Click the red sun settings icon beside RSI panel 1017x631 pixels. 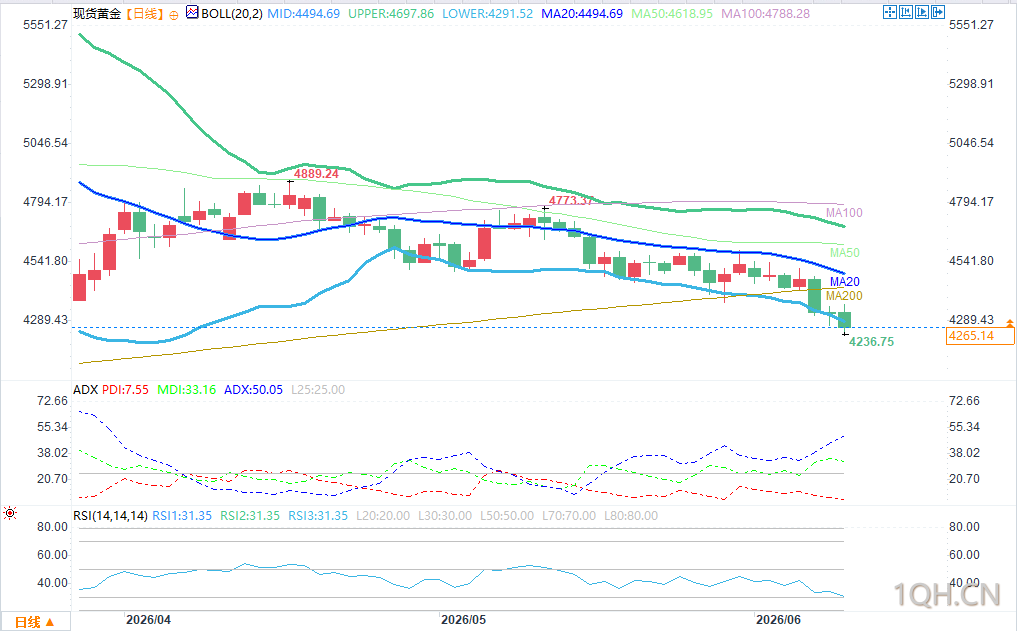10,514
